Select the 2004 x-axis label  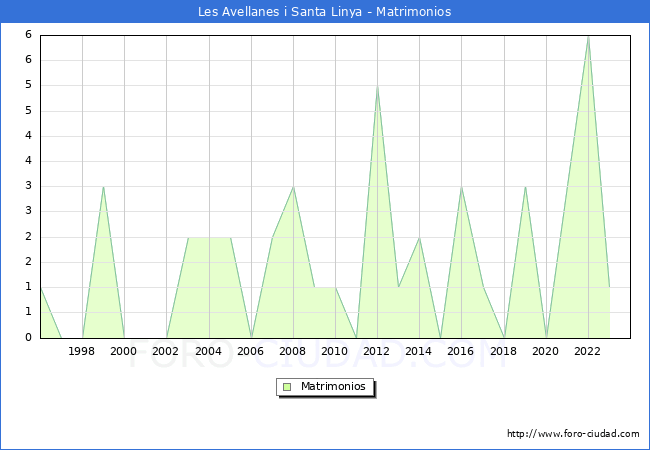pos(208,351)
